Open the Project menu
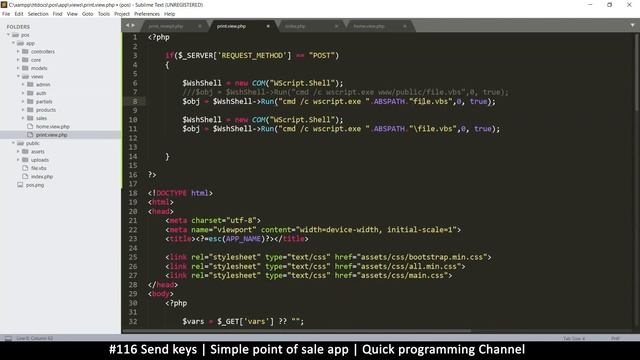Image resolution: width=640 pixels, height=360 pixels. point(122,14)
